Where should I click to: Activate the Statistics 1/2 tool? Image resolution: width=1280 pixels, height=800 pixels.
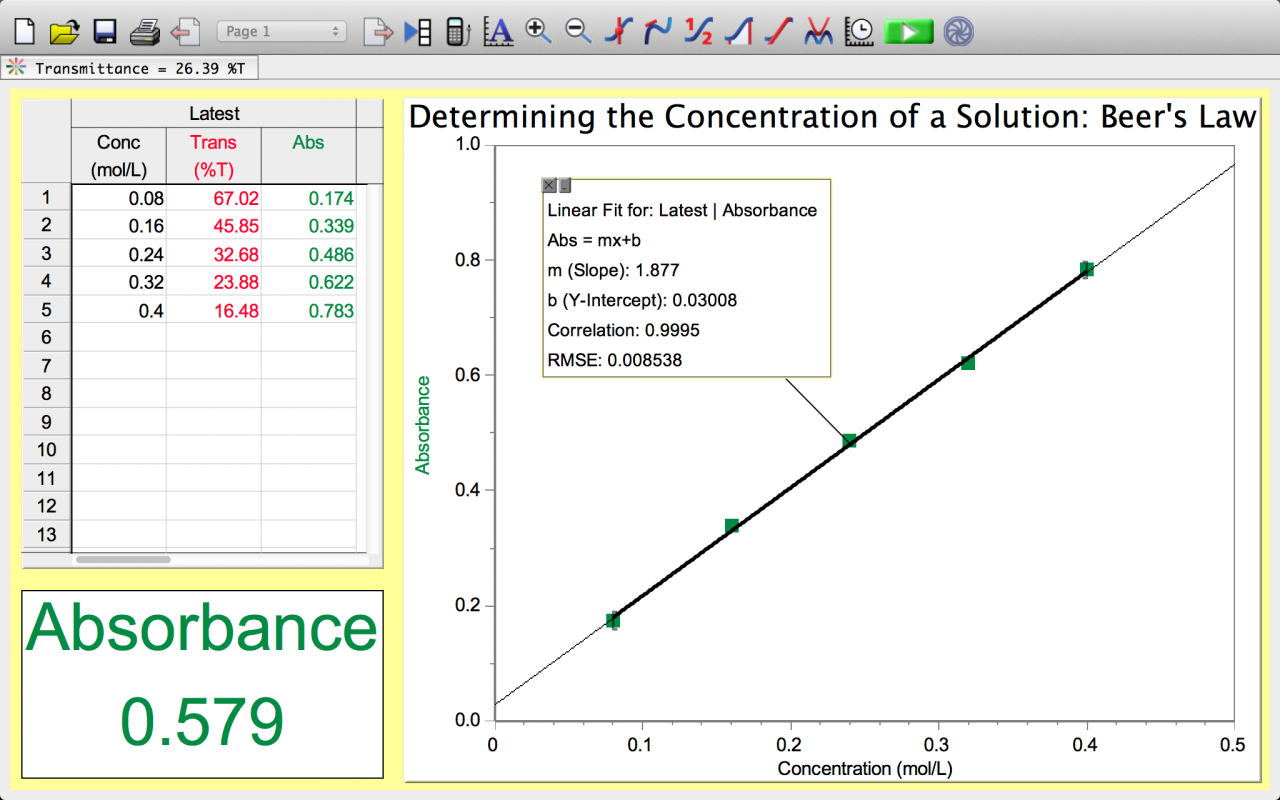click(x=698, y=31)
